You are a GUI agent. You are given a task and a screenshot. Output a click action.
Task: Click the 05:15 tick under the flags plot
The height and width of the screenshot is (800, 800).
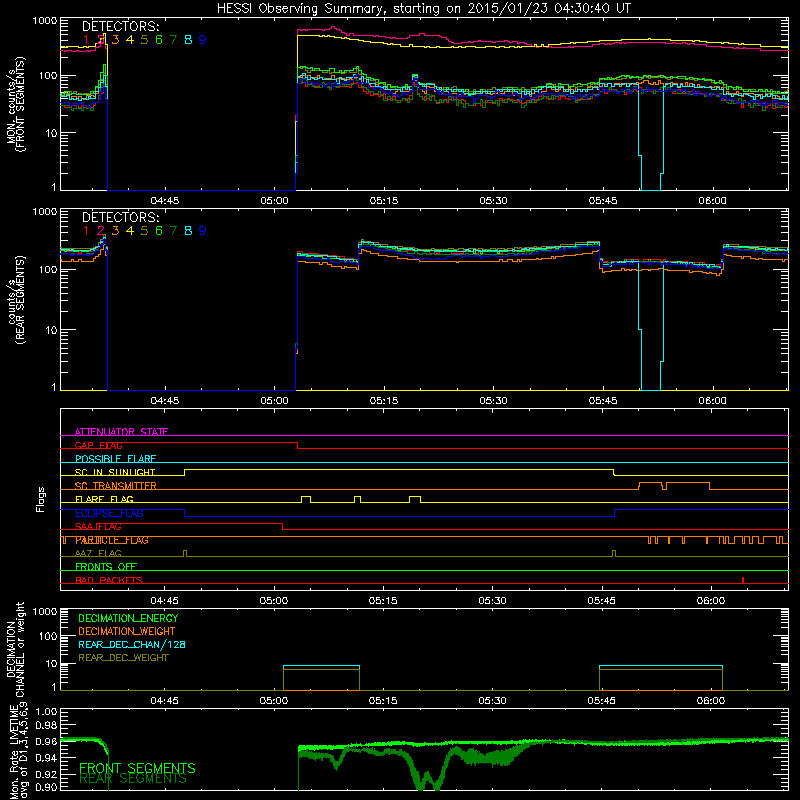click(x=383, y=601)
